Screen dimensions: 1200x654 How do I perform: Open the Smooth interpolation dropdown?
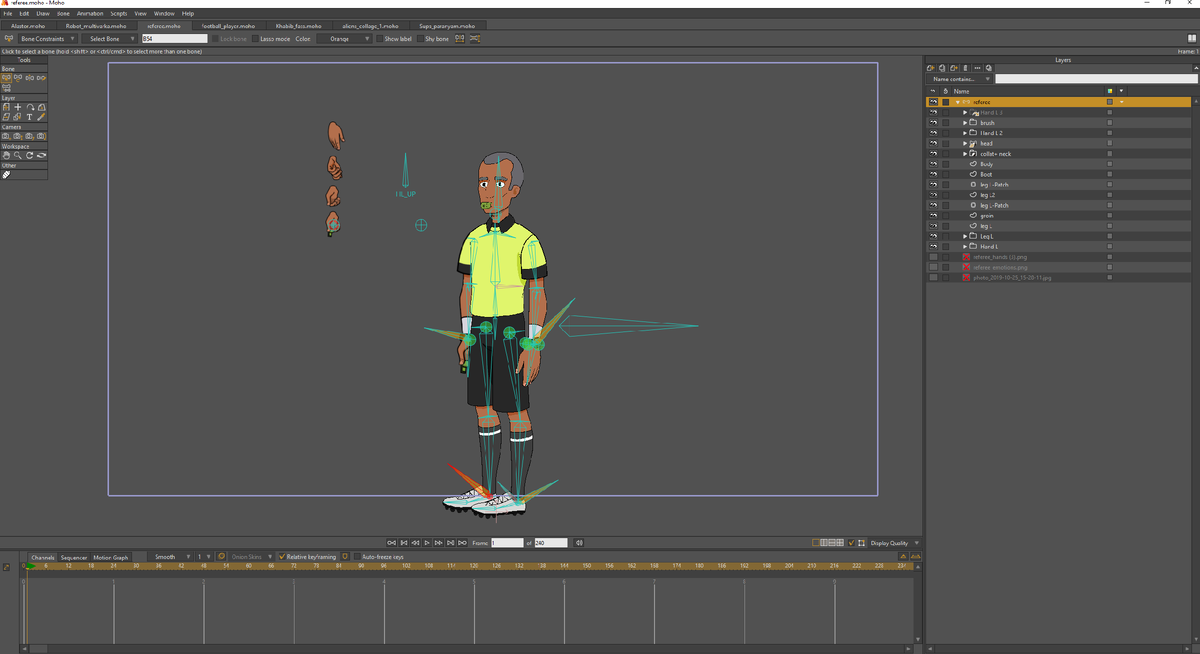(x=170, y=557)
